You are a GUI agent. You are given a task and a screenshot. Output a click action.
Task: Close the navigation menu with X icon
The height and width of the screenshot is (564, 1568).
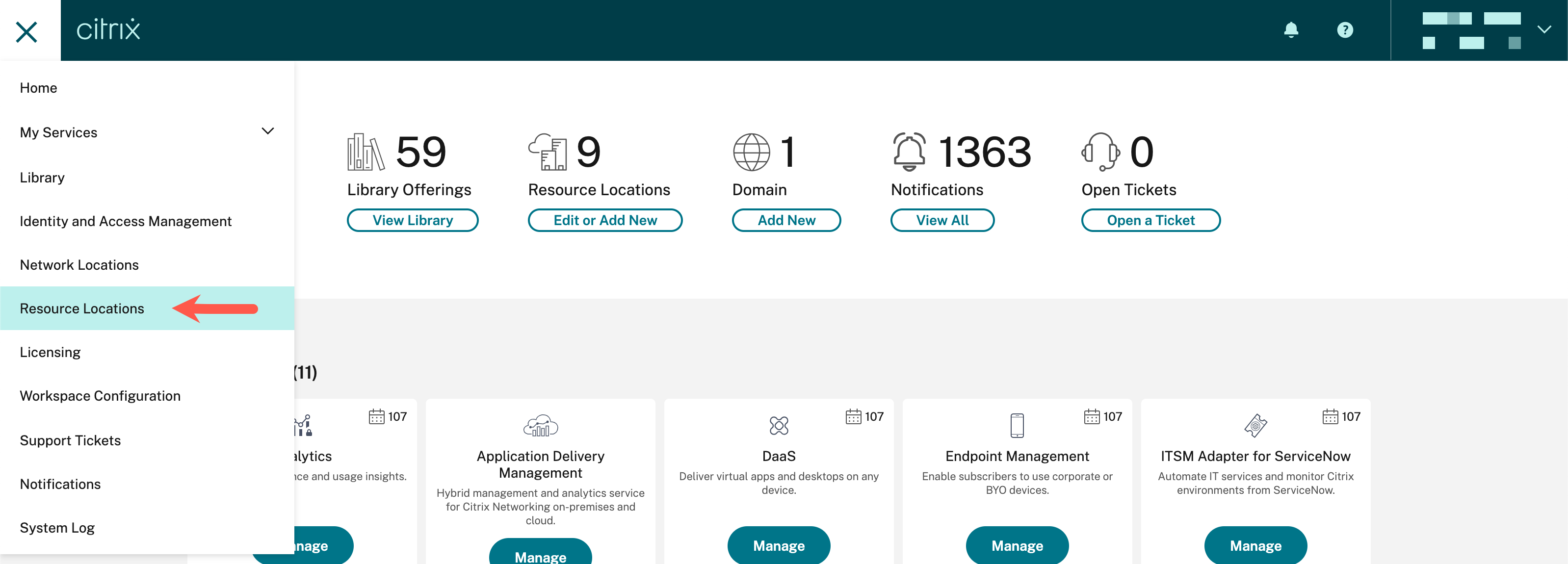coord(27,31)
